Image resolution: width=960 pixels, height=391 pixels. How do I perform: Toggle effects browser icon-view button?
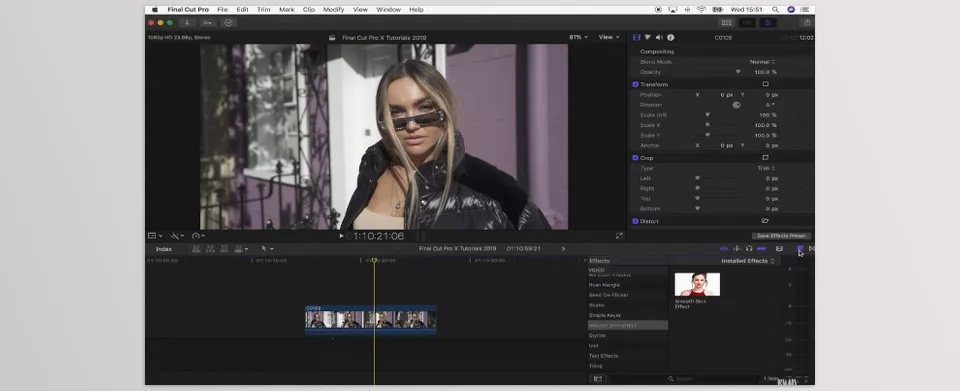pos(598,379)
